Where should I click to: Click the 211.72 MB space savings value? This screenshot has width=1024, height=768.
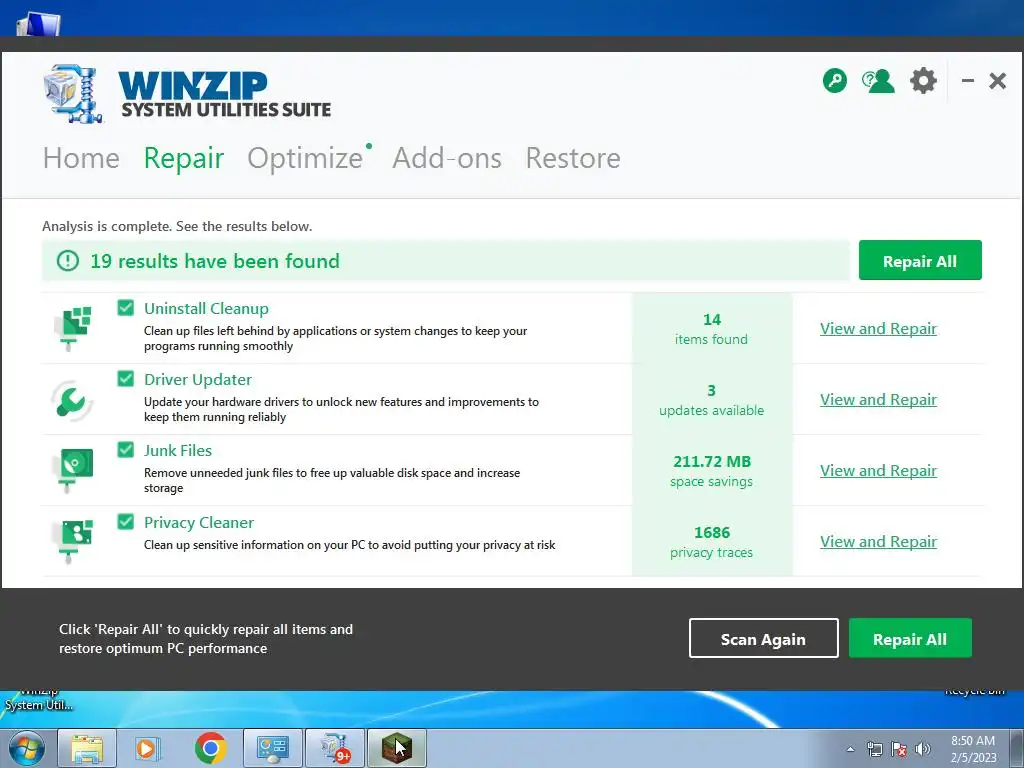[712, 471]
